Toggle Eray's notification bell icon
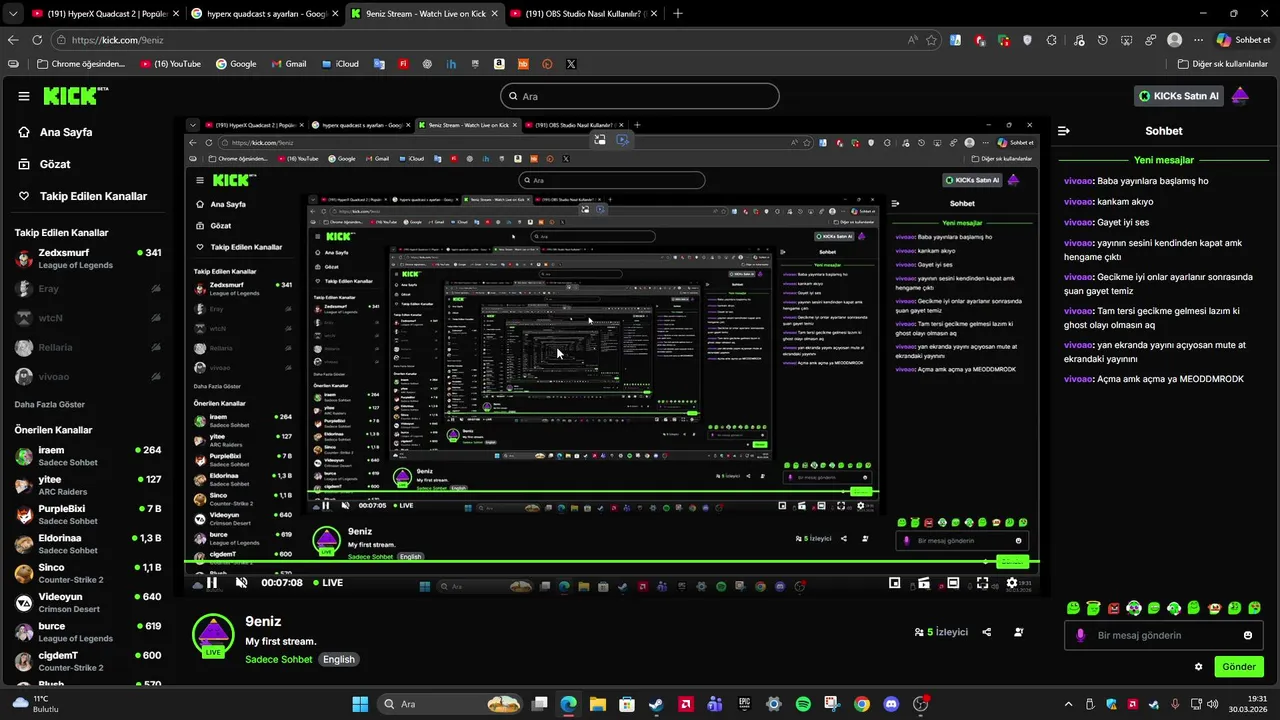 pos(156,289)
